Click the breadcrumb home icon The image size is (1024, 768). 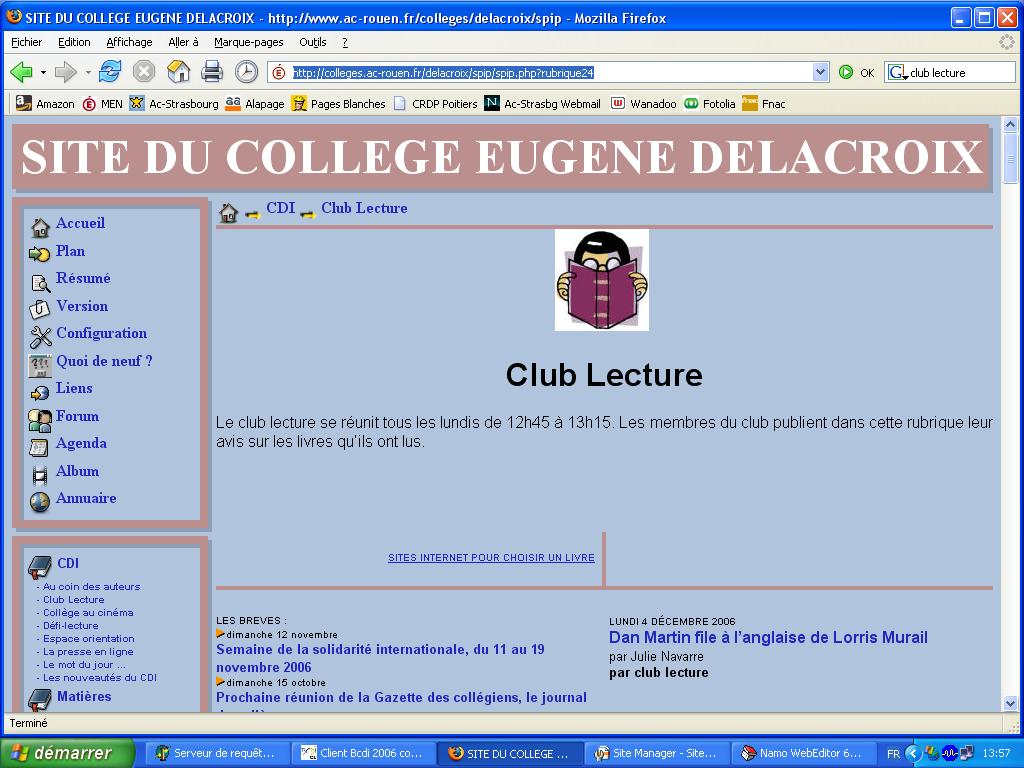coord(229,212)
